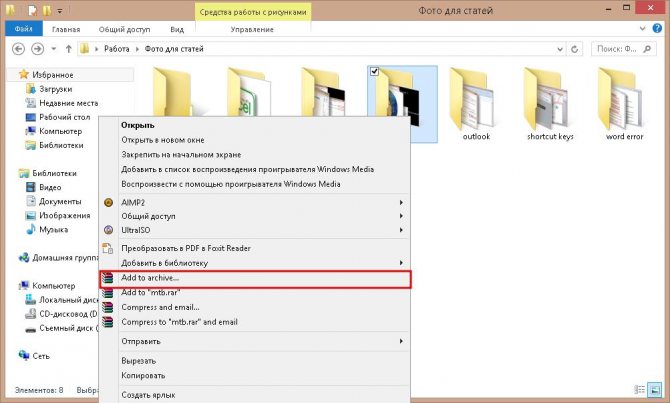Viewport: 670px width, 403px height.
Task: Choose Открыть в новом окне
Action: coord(162,140)
